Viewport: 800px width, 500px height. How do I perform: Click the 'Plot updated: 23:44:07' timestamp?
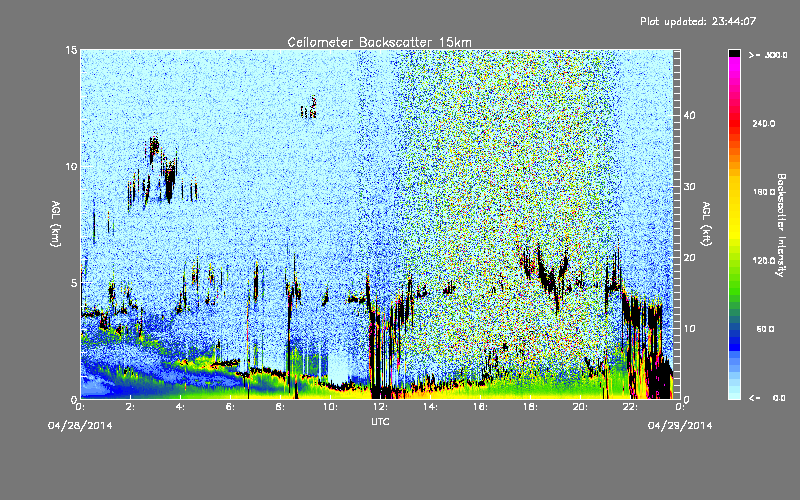[x=697, y=21]
